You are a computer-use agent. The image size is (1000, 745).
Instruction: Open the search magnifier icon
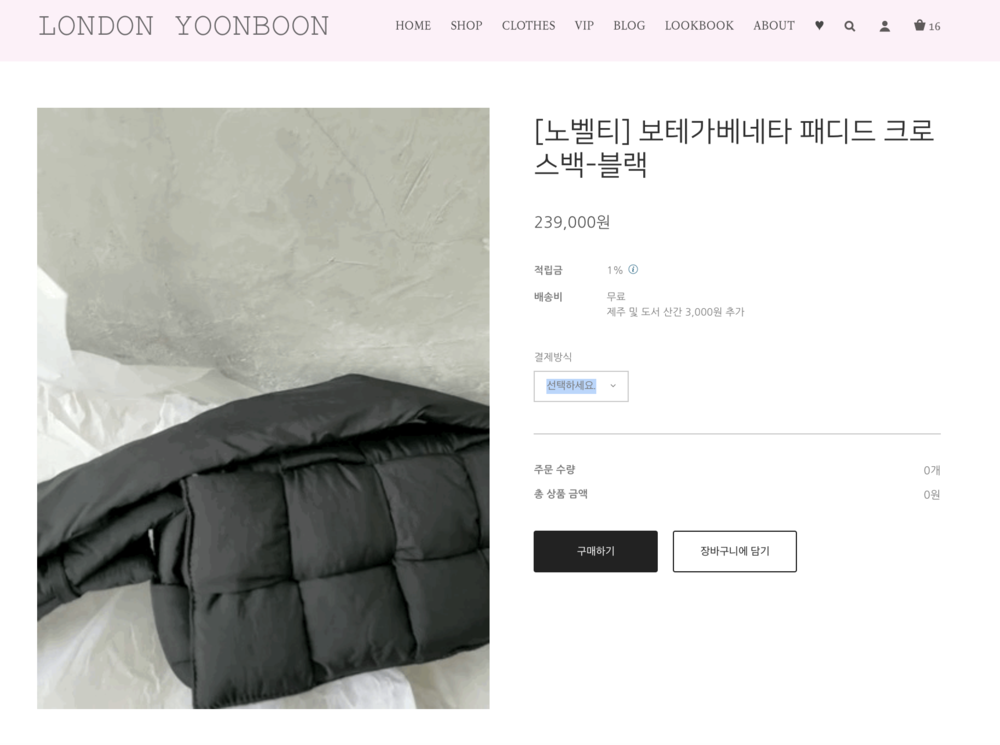coord(849,26)
